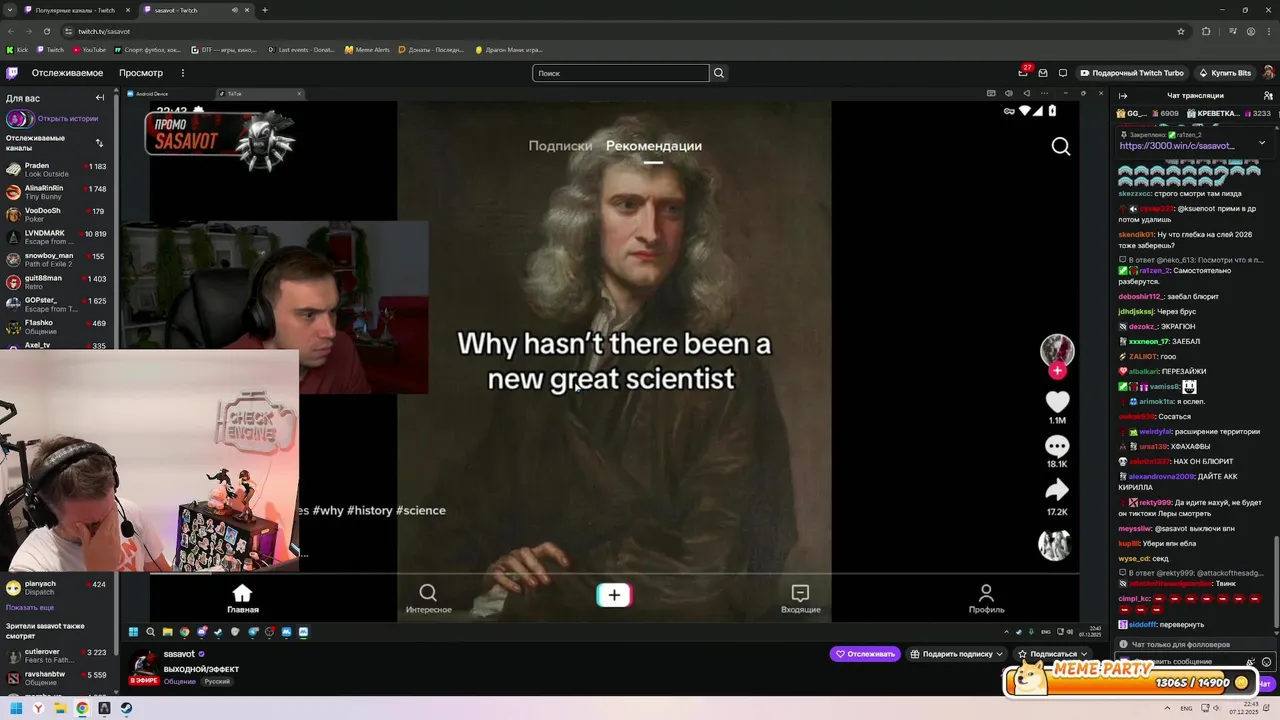Open Praden channel in sidebar
The width and height of the screenshot is (1280, 720).
pyautogui.click(x=56, y=170)
